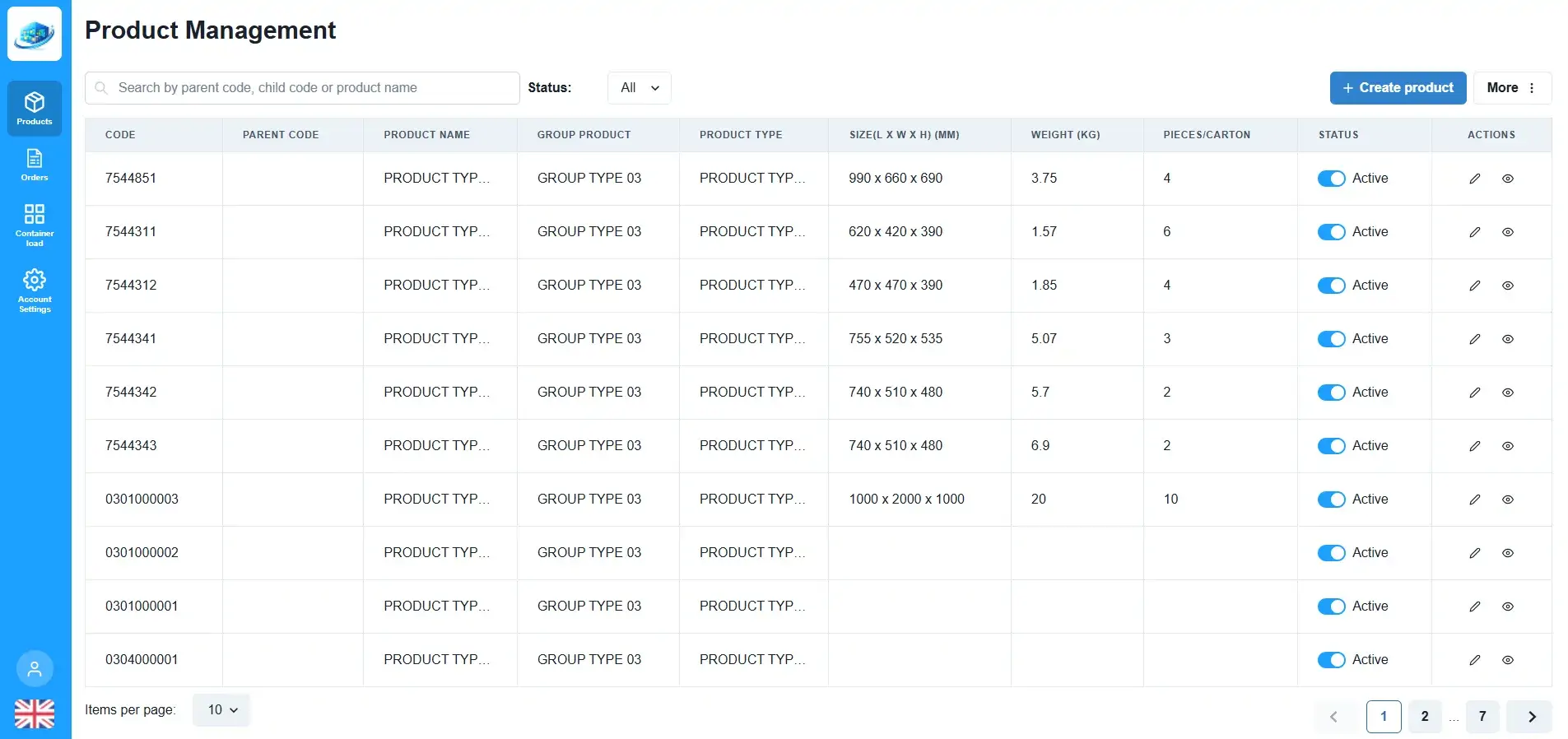
Task: View product 0301000003 details with eye icon
Action: point(1508,500)
